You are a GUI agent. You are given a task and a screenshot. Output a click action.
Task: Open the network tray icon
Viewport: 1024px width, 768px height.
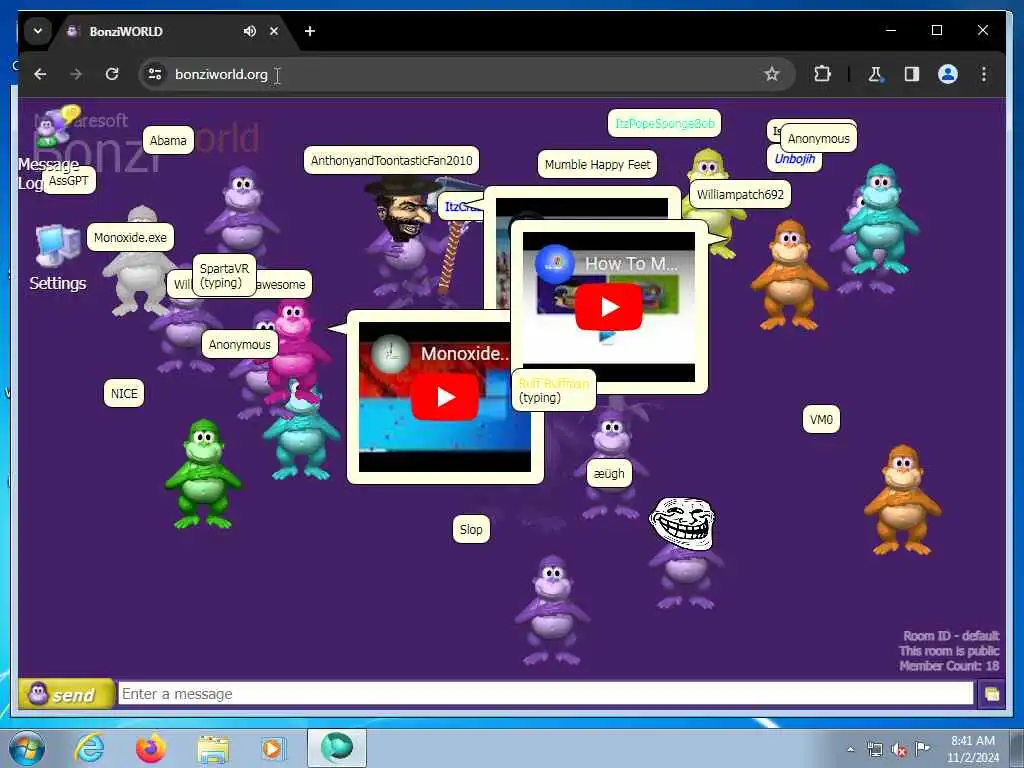pos(874,750)
